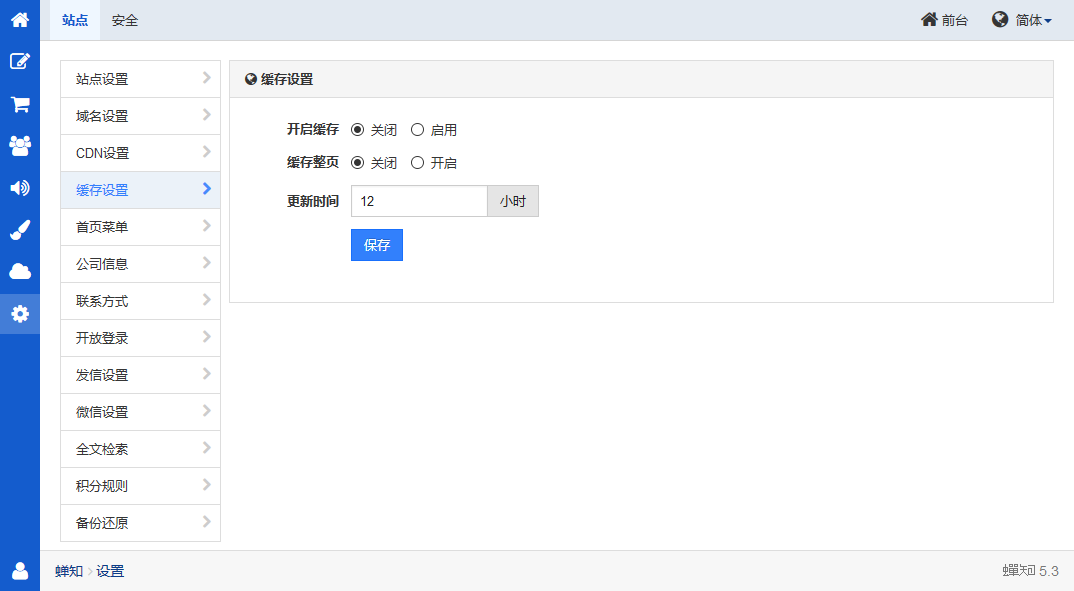Screen dimensions: 1074x591
Task: Select 关闭 radio for 开启缓存
Action: click(358, 130)
